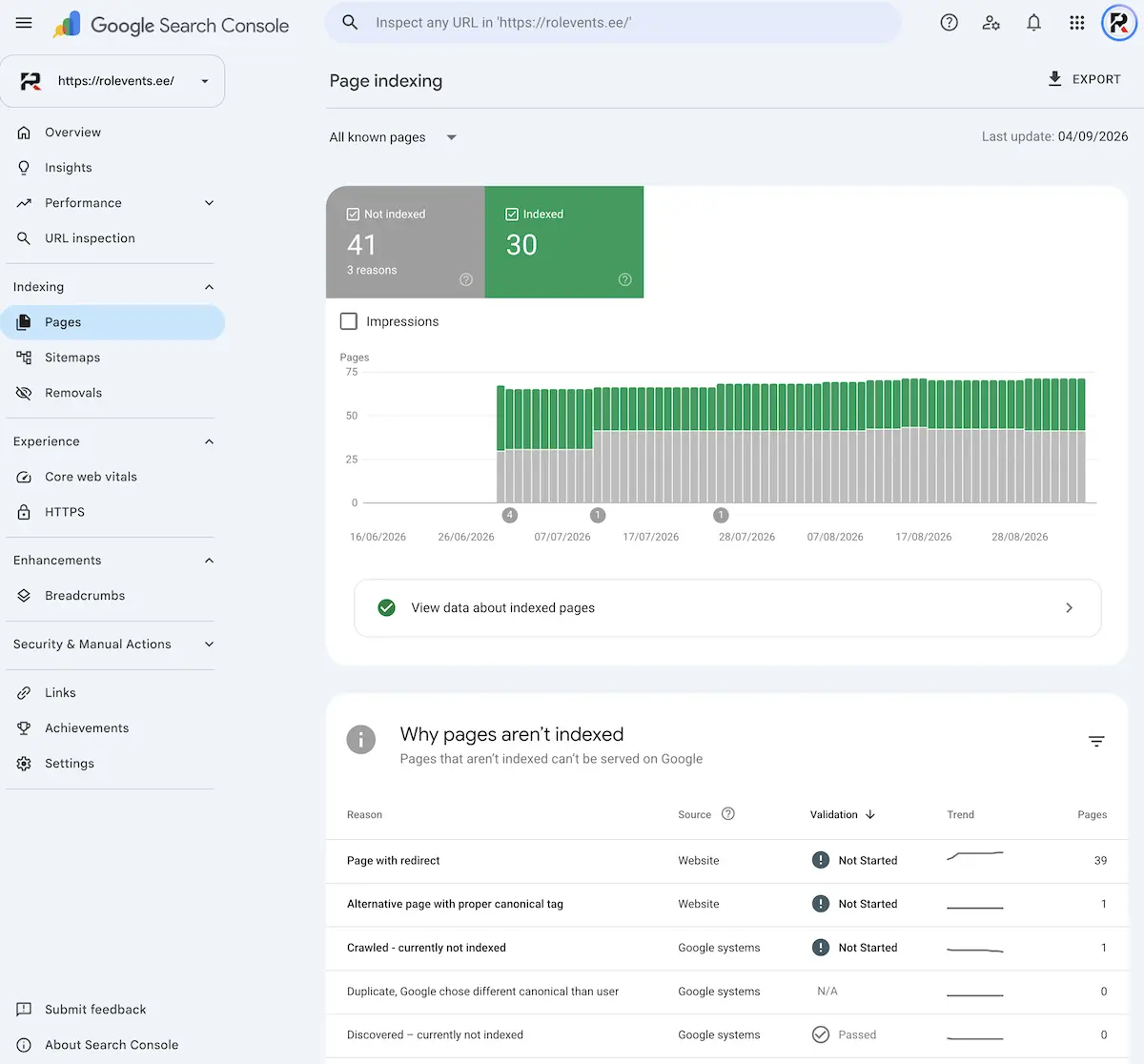The image size is (1144, 1064).
Task: Click the Insights lightbulb icon
Action: [x=24, y=168]
